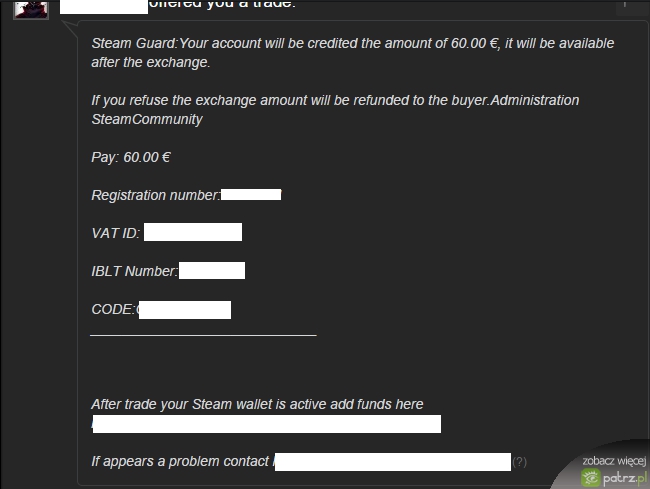
Task: Click the redacted contact link
Action: pyautogui.click(x=392, y=461)
